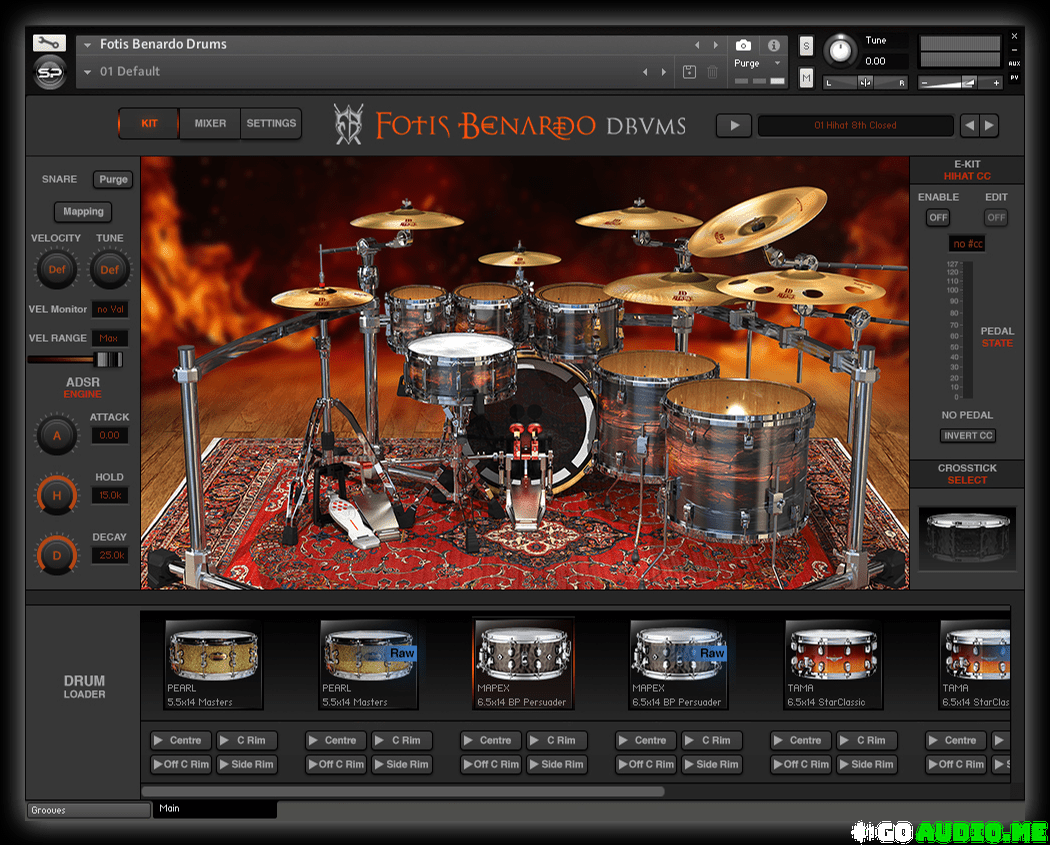Click the snare Mapping button
The width and height of the screenshot is (1050, 845).
coord(83,212)
